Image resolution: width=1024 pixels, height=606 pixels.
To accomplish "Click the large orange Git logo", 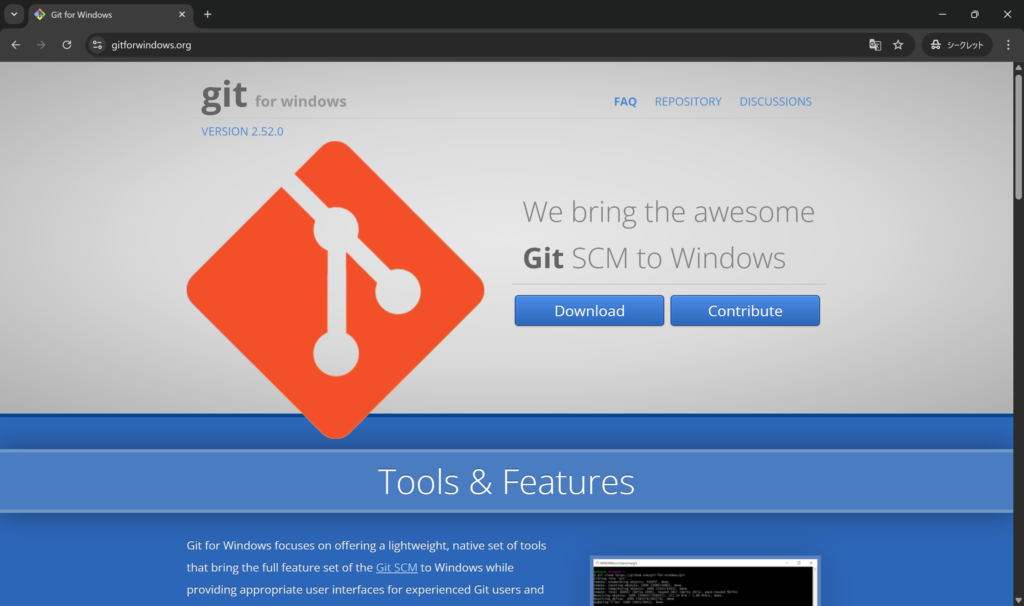I will coord(335,289).
